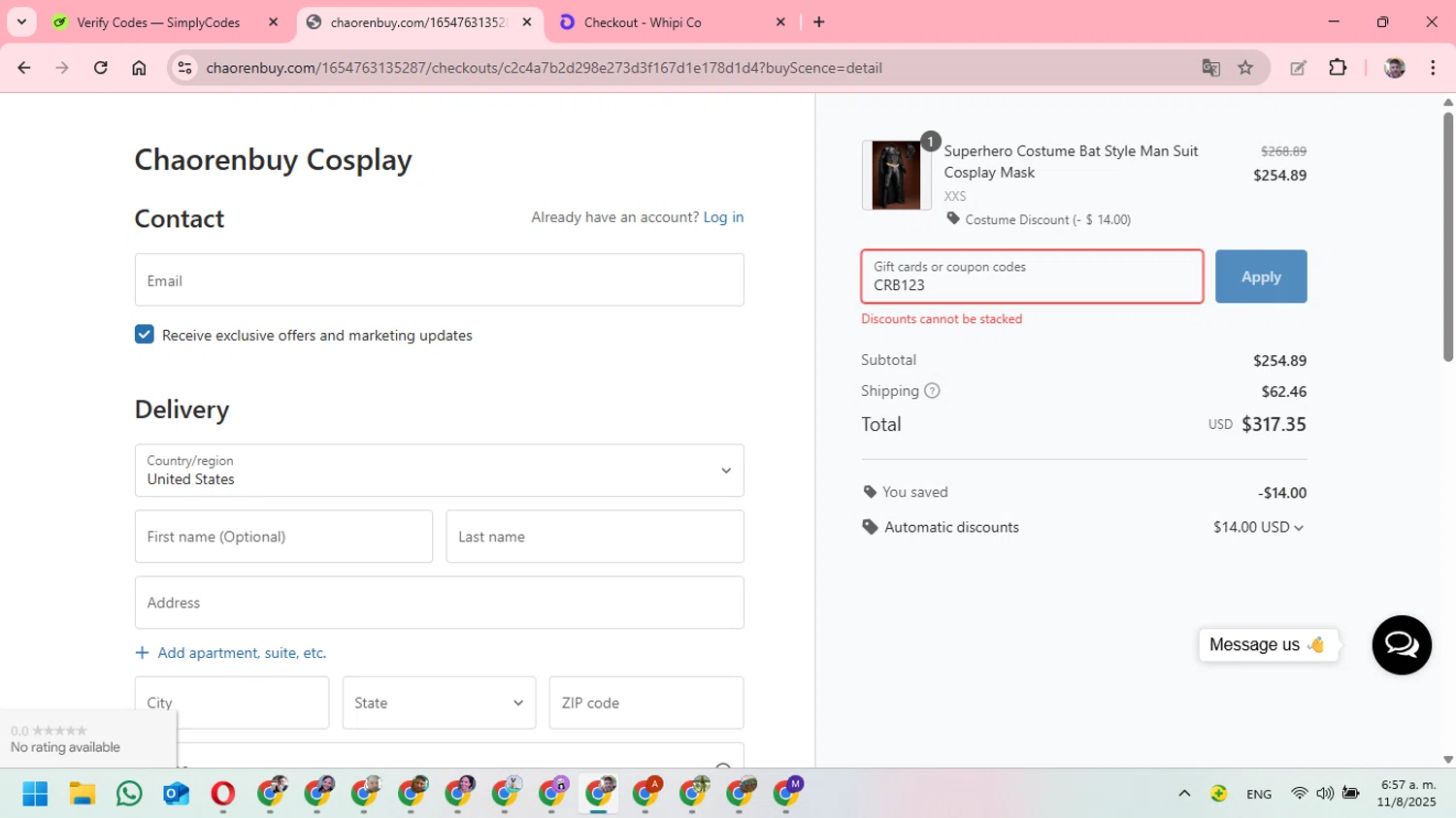This screenshot has height=818, width=1456.
Task: Show hidden system tray icons
Action: (x=1184, y=794)
